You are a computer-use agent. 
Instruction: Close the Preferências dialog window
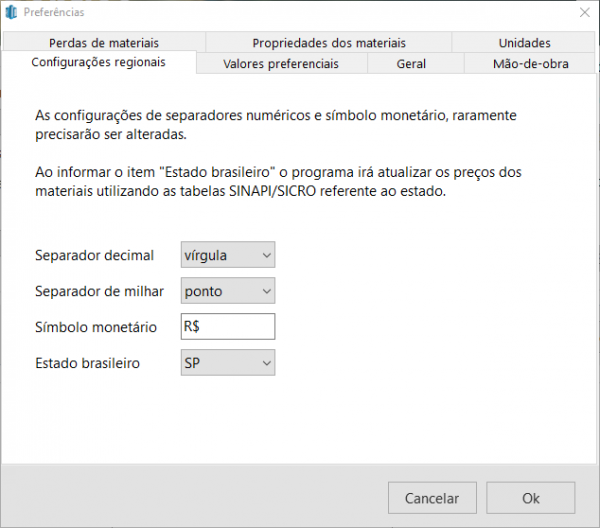584,12
